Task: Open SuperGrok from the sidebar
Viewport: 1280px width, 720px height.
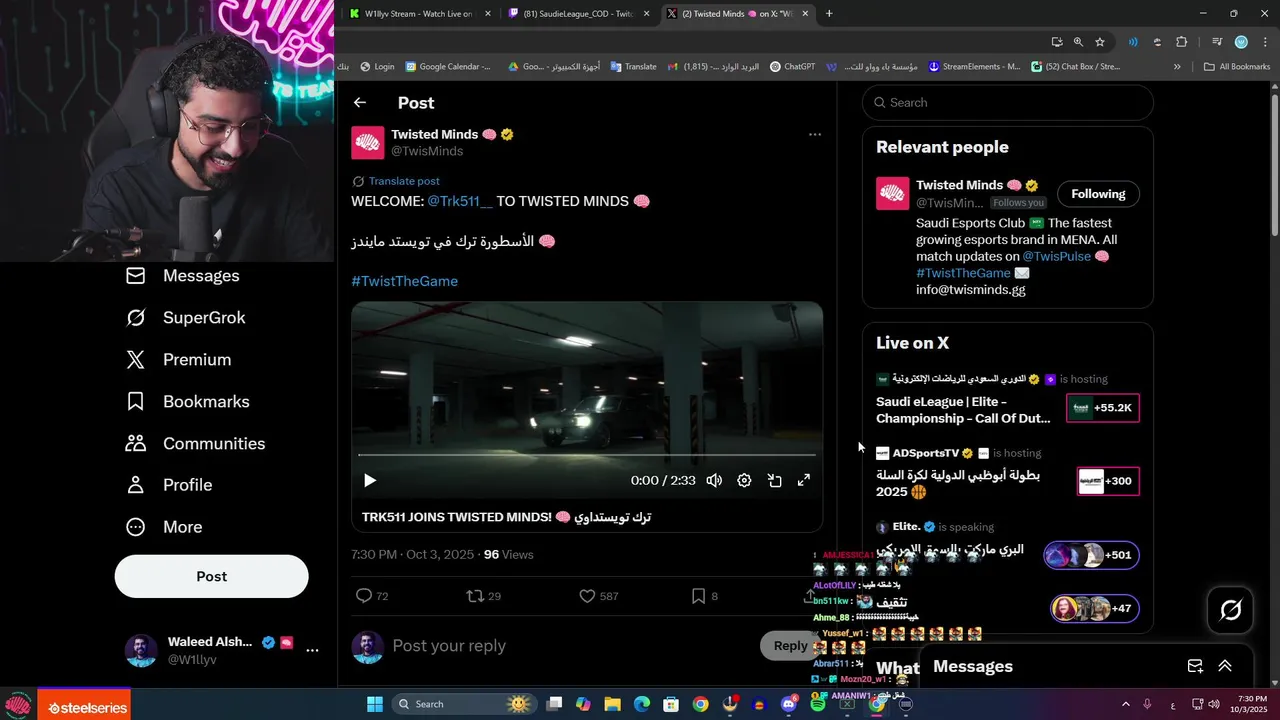Action: [186, 318]
